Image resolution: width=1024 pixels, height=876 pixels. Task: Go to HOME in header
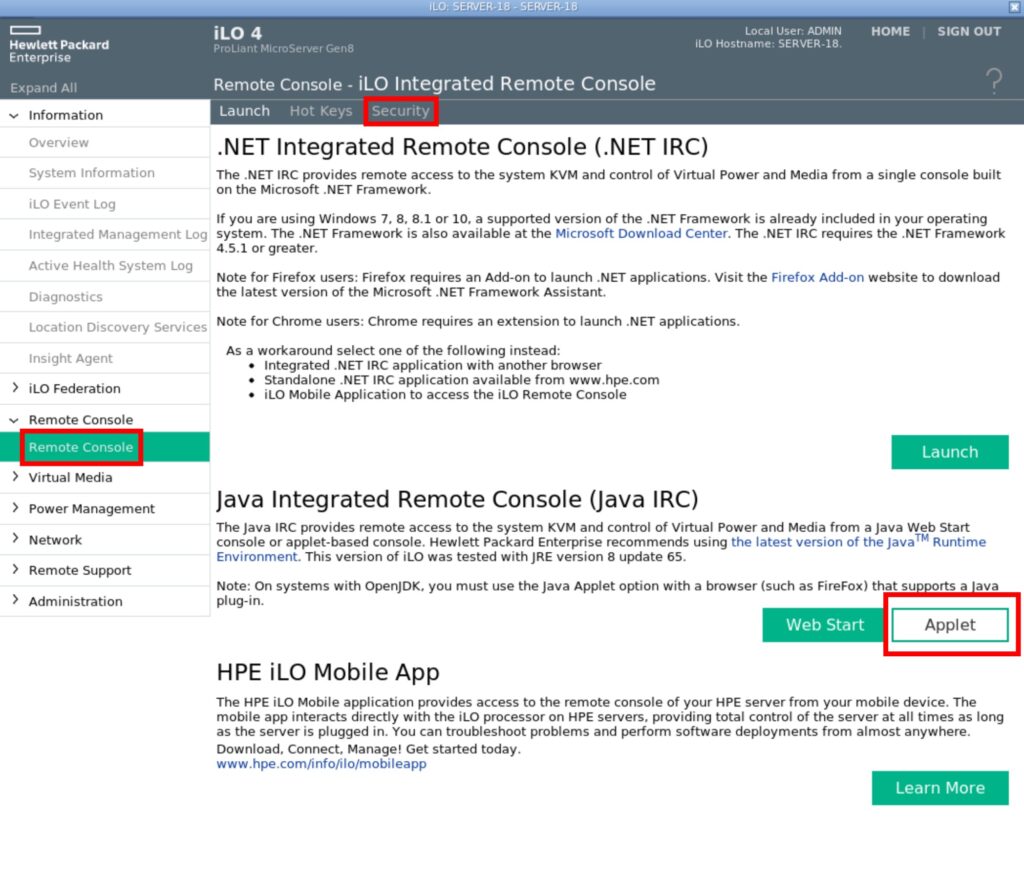pyautogui.click(x=890, y=31)
